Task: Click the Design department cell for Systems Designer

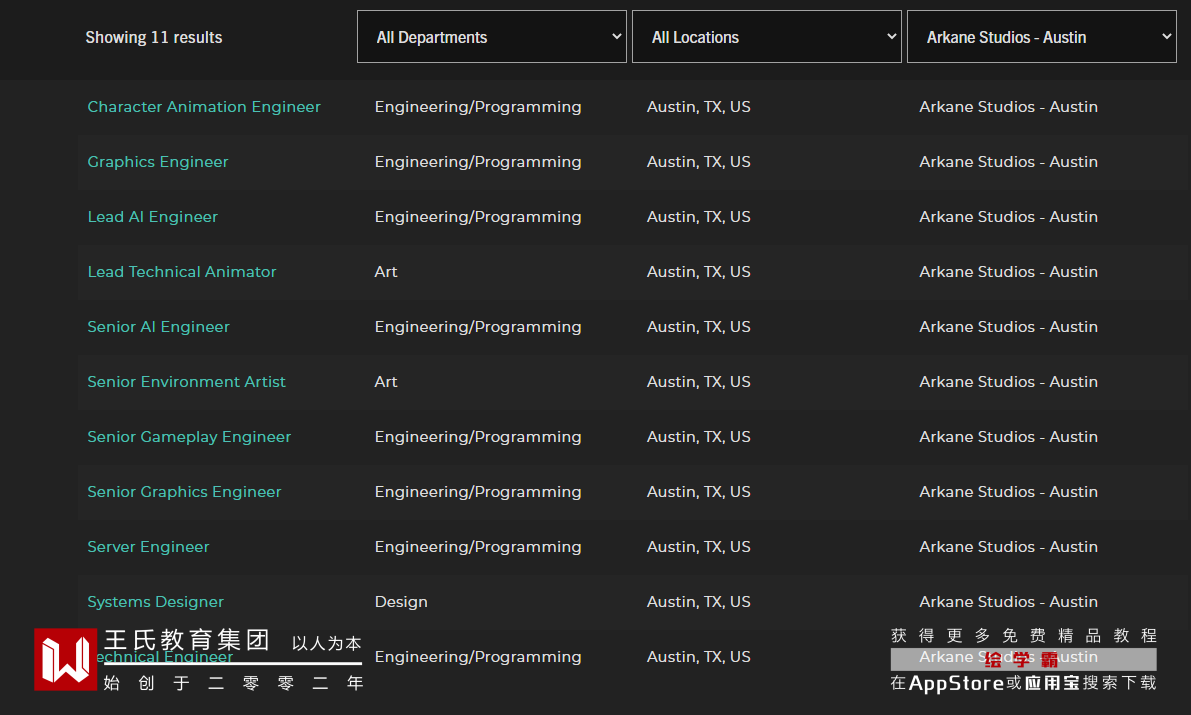Action: point(401,602)
